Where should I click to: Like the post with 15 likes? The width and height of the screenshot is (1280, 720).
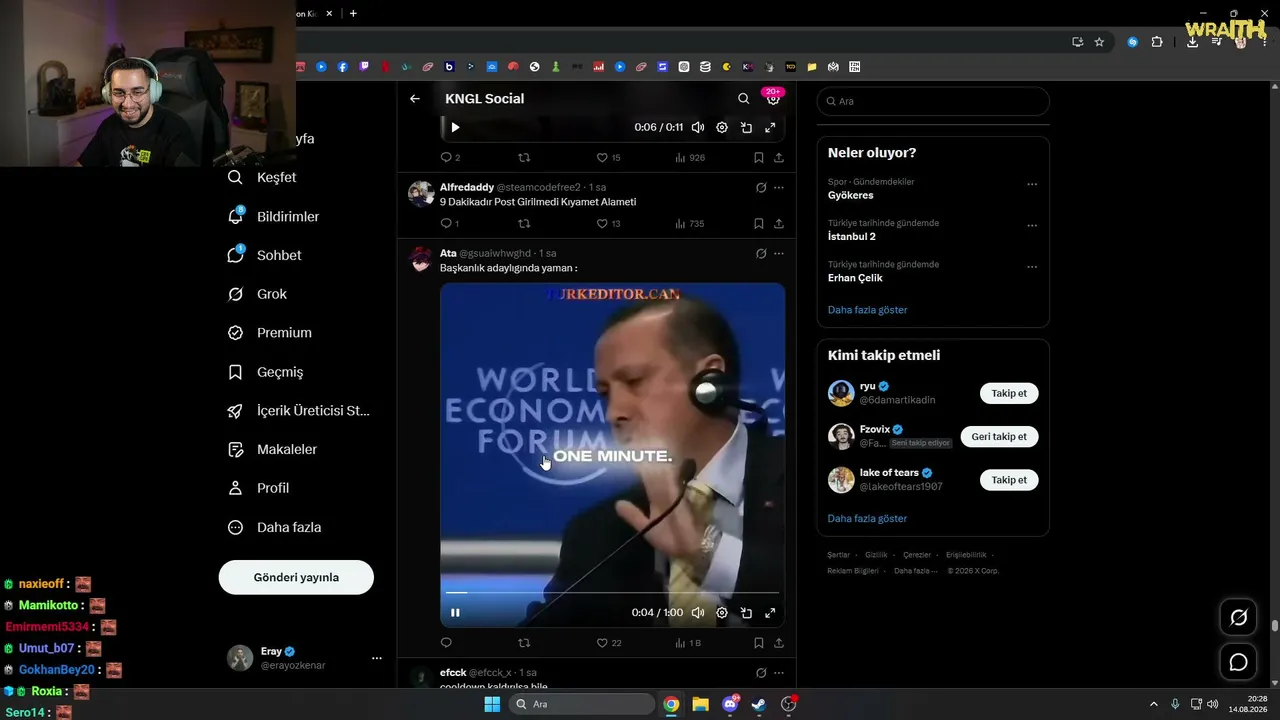point(608,158)
